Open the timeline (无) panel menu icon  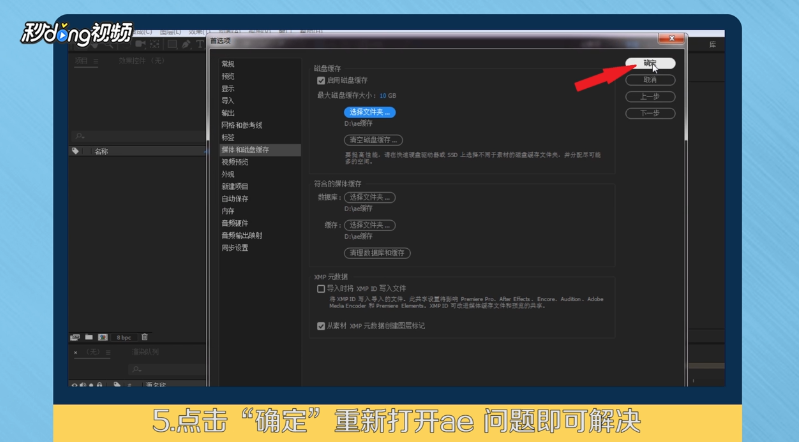coord(108,352)
